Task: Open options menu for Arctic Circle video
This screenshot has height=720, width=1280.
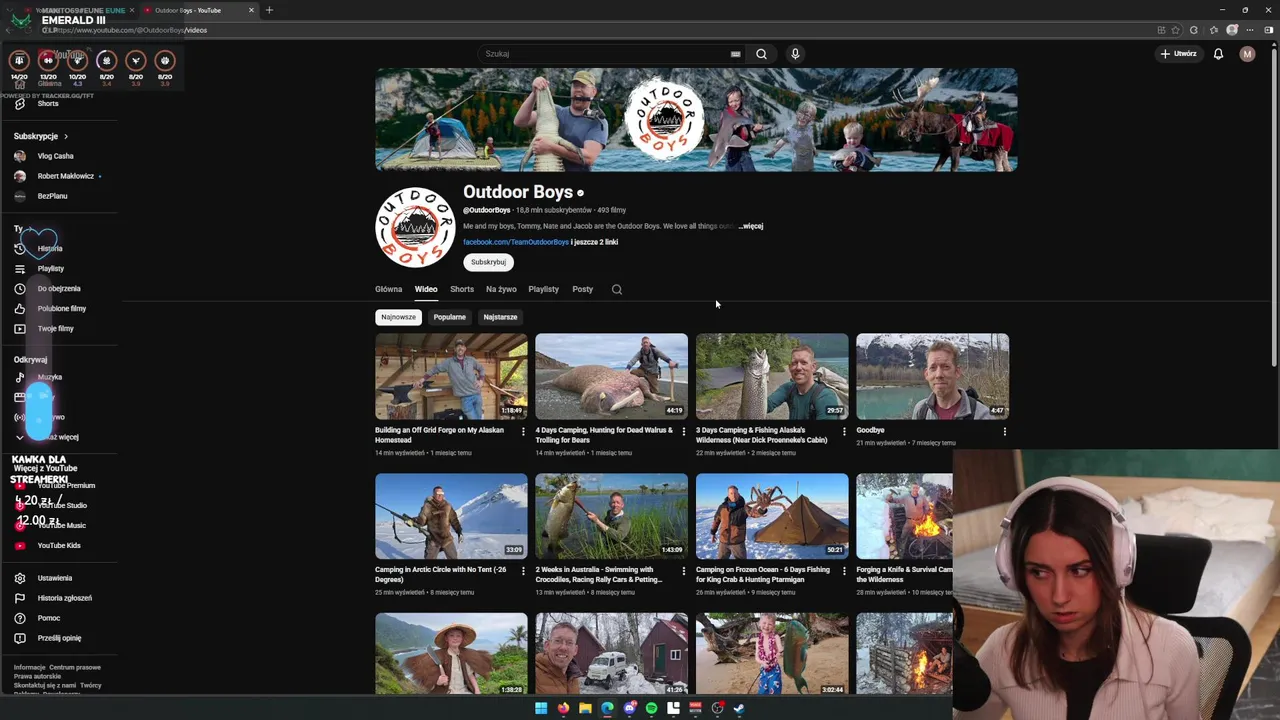Action: pyautogui.click(x=522, y=572)
